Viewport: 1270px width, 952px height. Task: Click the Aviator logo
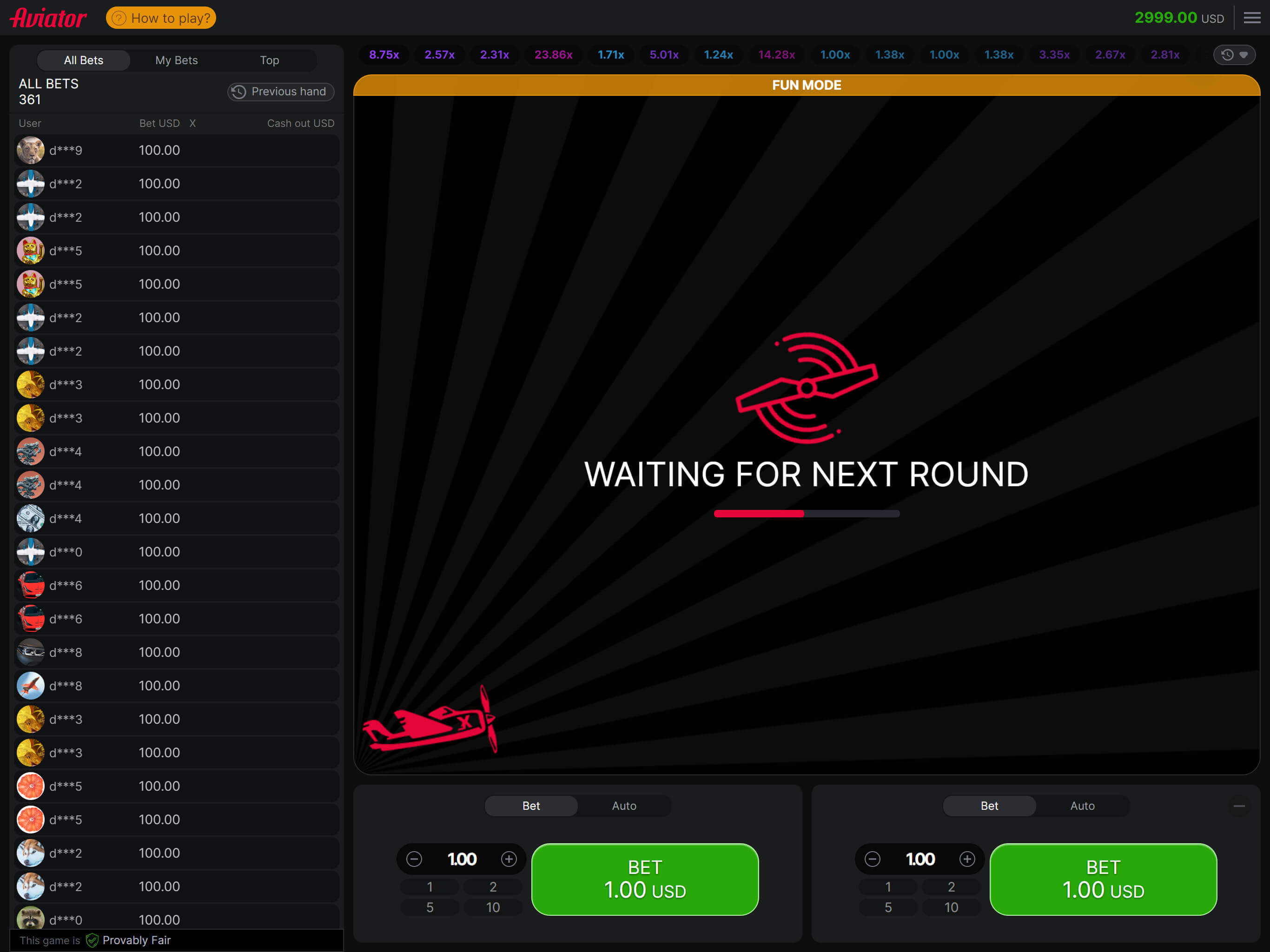48,18
